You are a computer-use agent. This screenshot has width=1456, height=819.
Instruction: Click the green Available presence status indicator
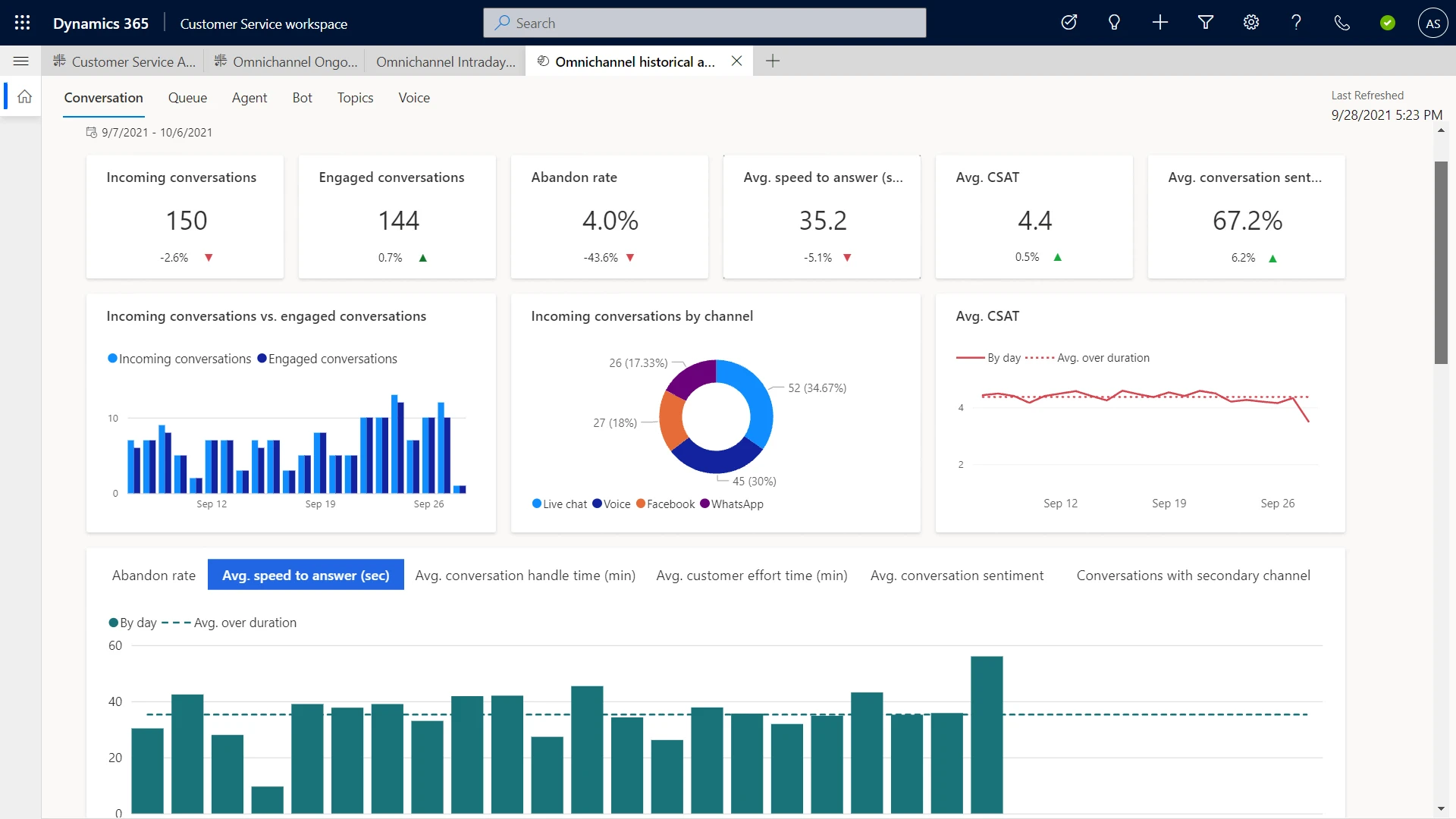tap(1387, 23)
